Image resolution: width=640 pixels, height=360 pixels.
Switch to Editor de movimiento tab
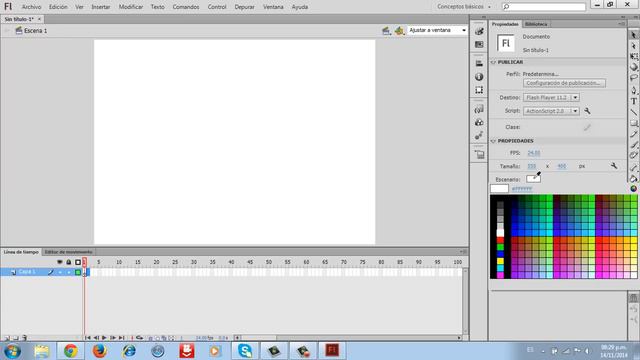68,252
